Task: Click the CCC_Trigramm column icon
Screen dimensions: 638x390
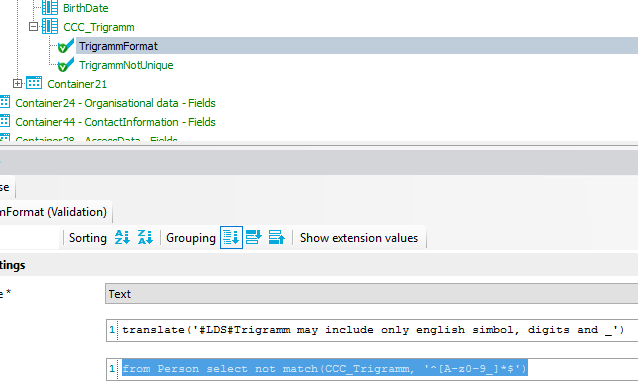Action: pos(50,26)
